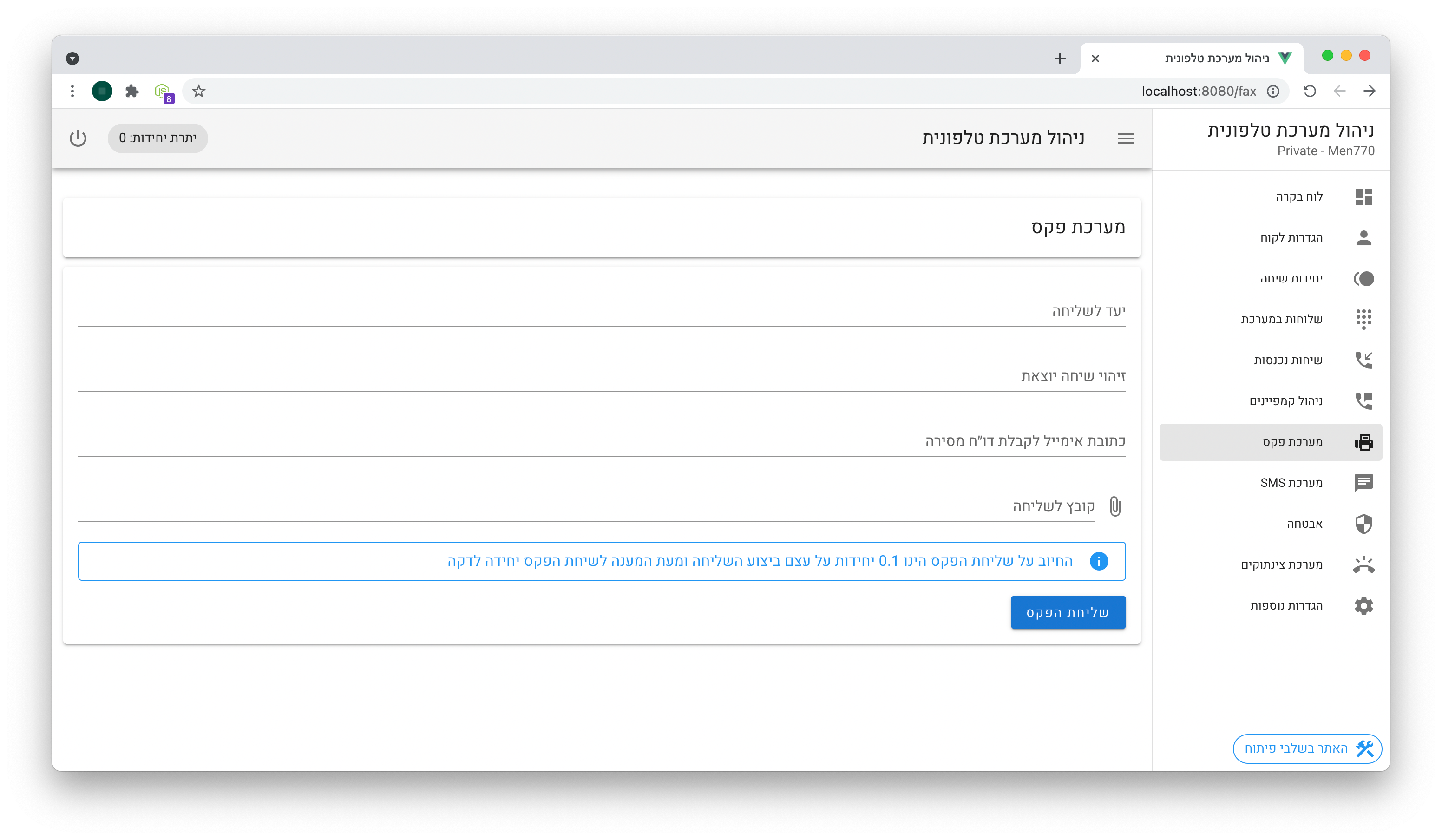Click the customer settings person icon
Image resolution: width=1442 pixels, height=840 pixels.
click(x=1363, y=237)
